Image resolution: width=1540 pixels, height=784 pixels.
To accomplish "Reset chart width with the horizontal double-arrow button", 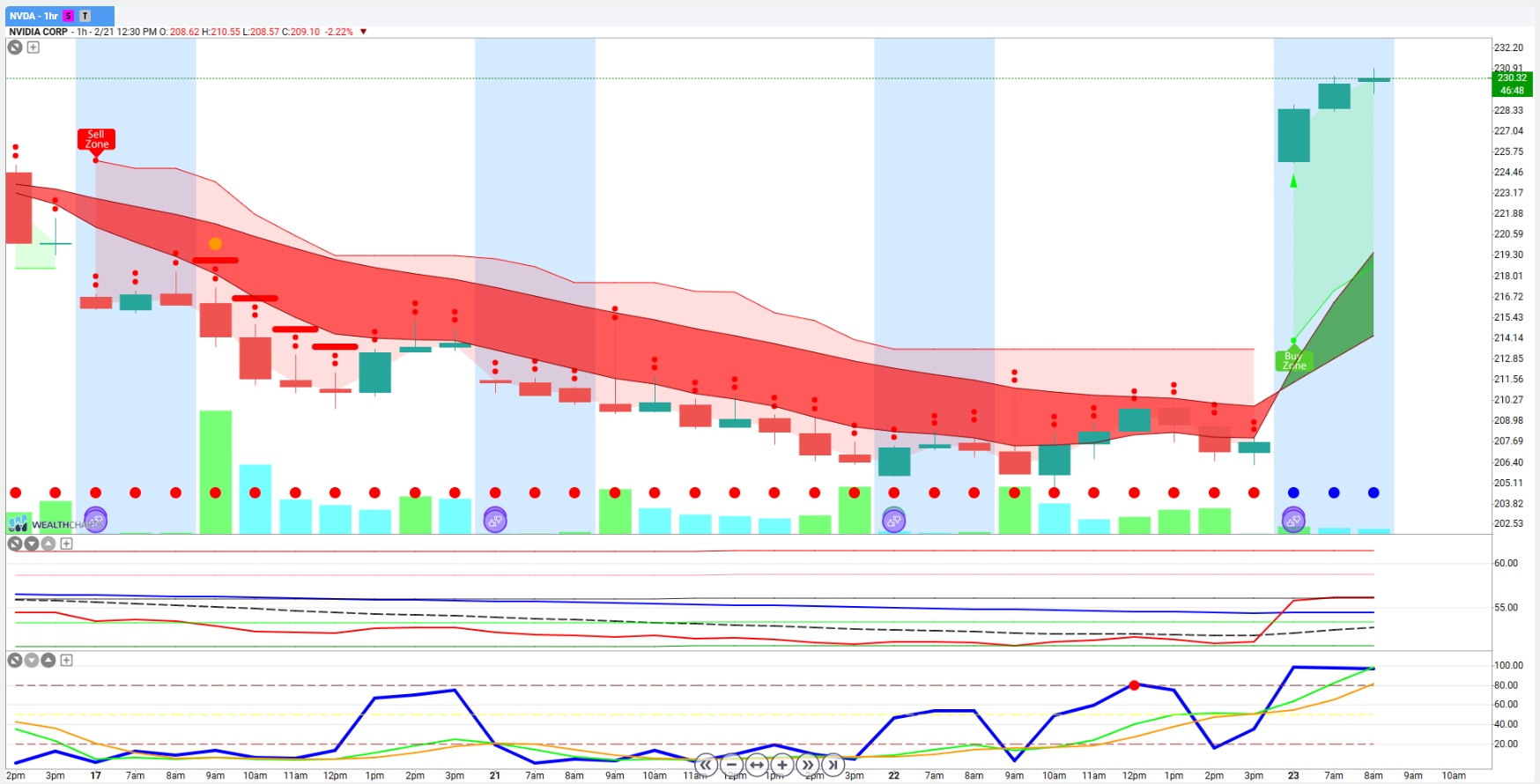I will tap(757, 765).
